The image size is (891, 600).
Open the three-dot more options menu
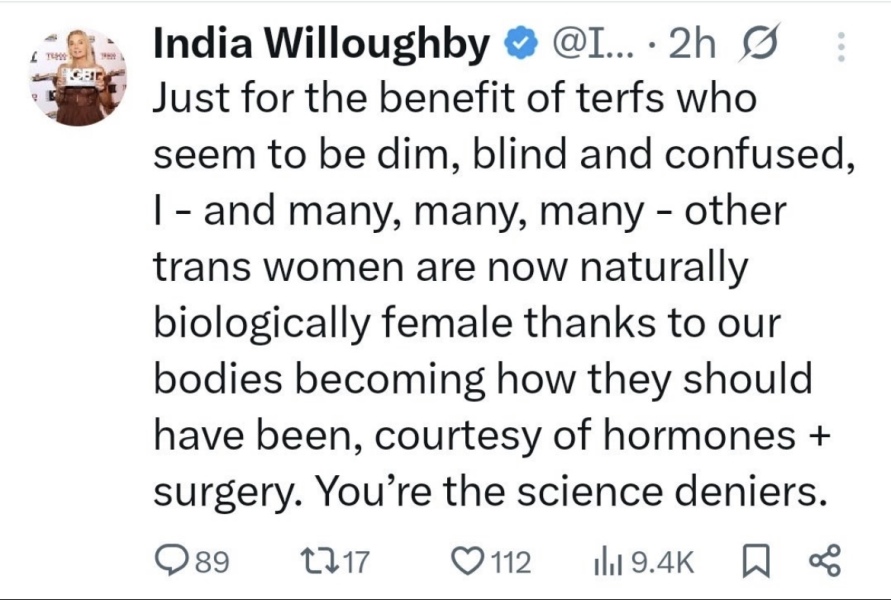[x=839, y=46]
